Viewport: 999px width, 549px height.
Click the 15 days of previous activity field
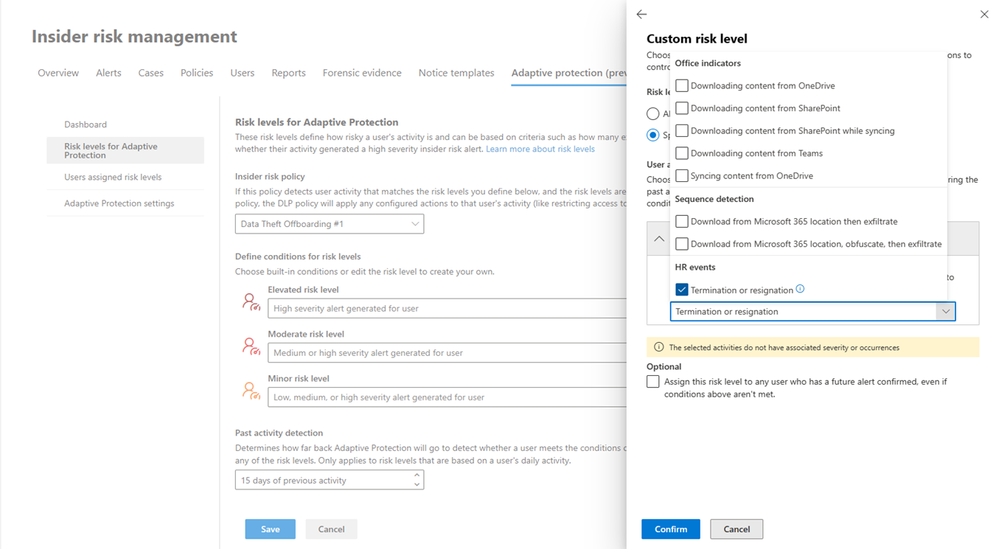pos(329,480)
